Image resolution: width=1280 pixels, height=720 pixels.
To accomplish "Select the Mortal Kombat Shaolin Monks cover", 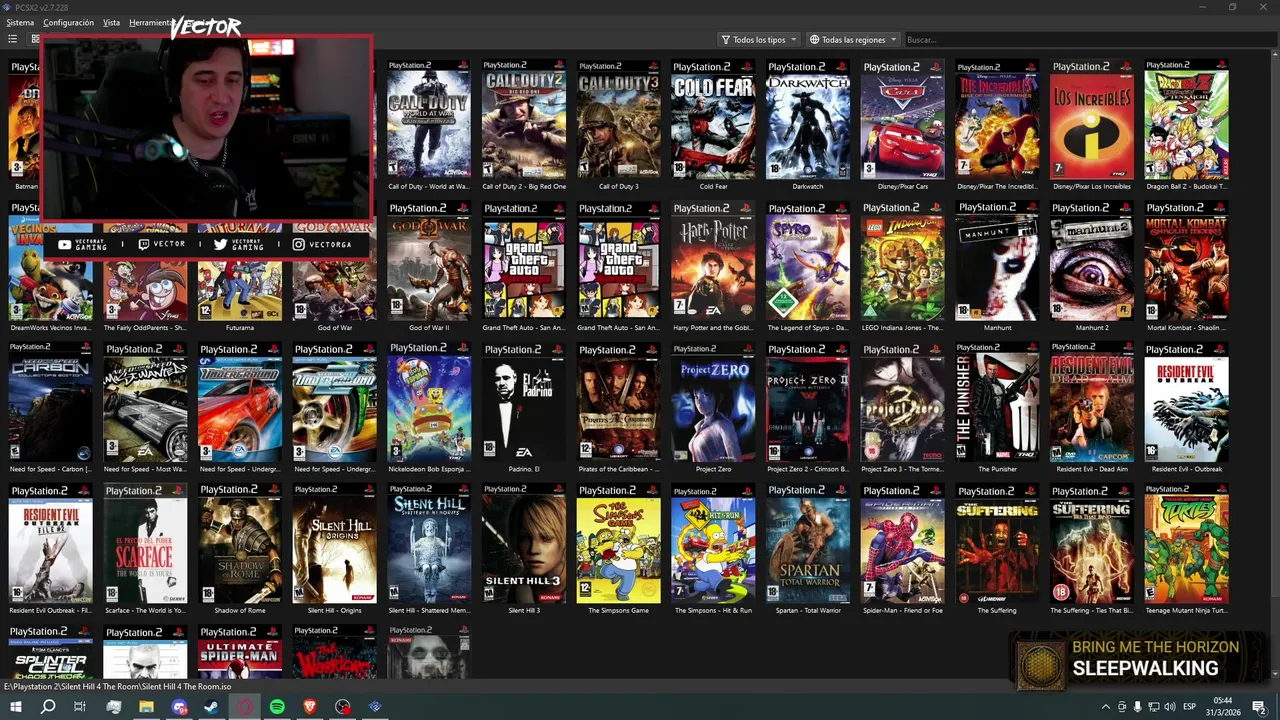I will (x=1186, y=261).
